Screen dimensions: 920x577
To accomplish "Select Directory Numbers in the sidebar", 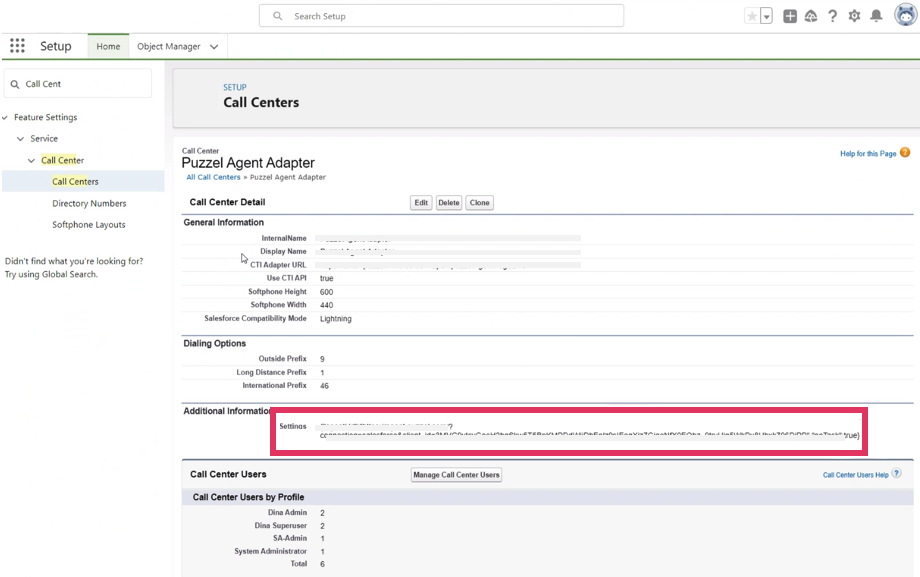I will (x=89, y=203).
